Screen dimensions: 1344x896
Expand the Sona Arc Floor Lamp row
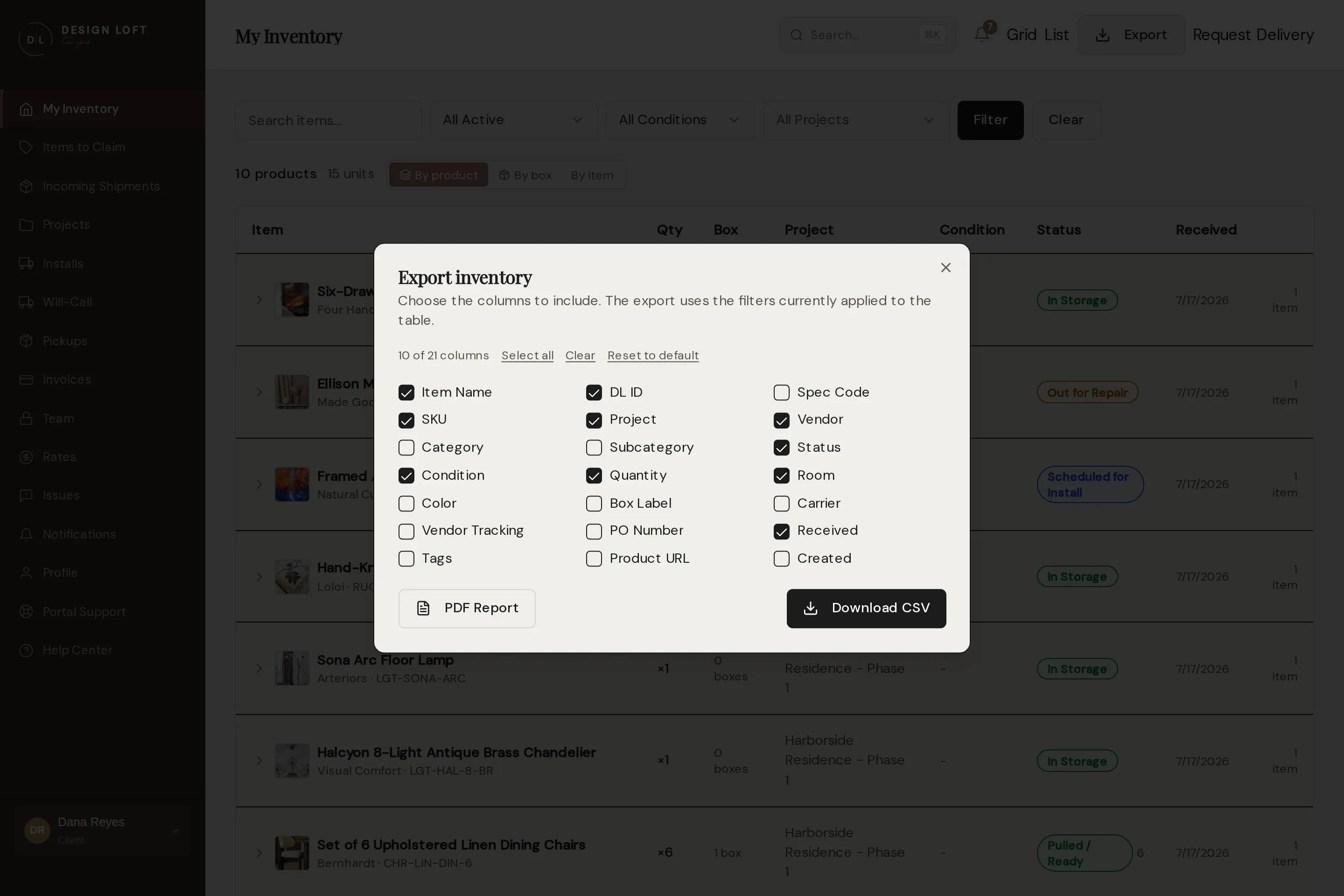(x=259, y=668)
